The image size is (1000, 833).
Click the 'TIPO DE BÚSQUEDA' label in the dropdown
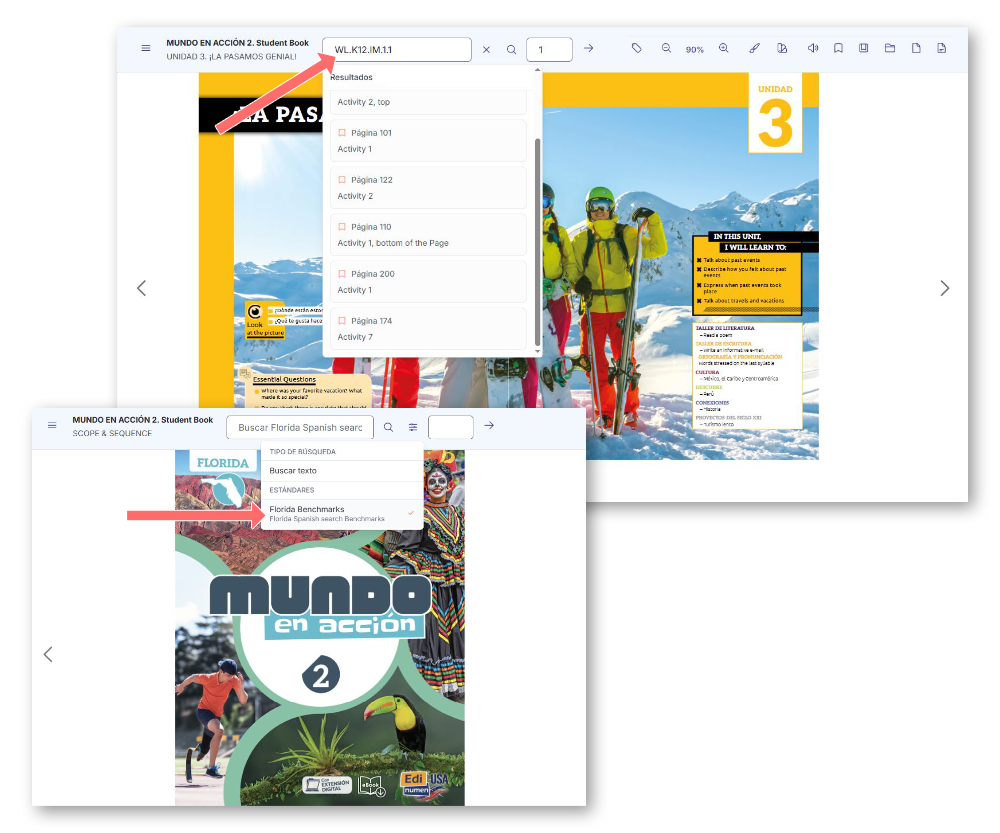[x=302, y=452]
